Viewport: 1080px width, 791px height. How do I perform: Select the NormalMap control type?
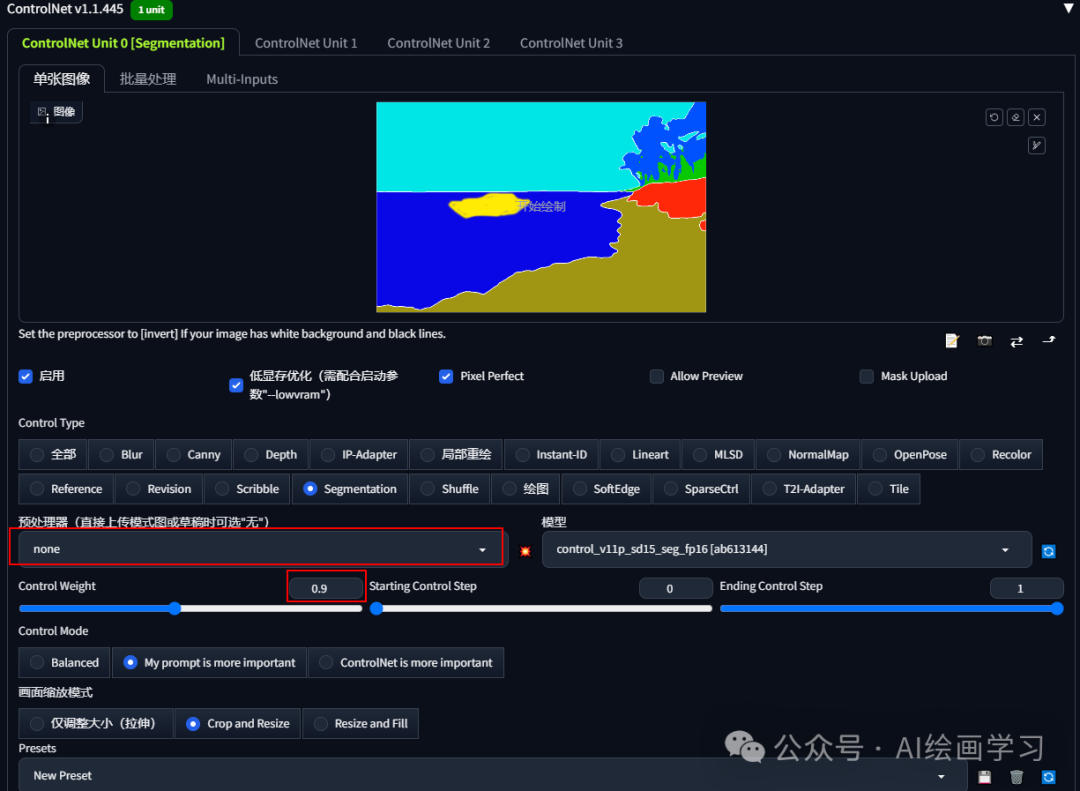point(808,455)
